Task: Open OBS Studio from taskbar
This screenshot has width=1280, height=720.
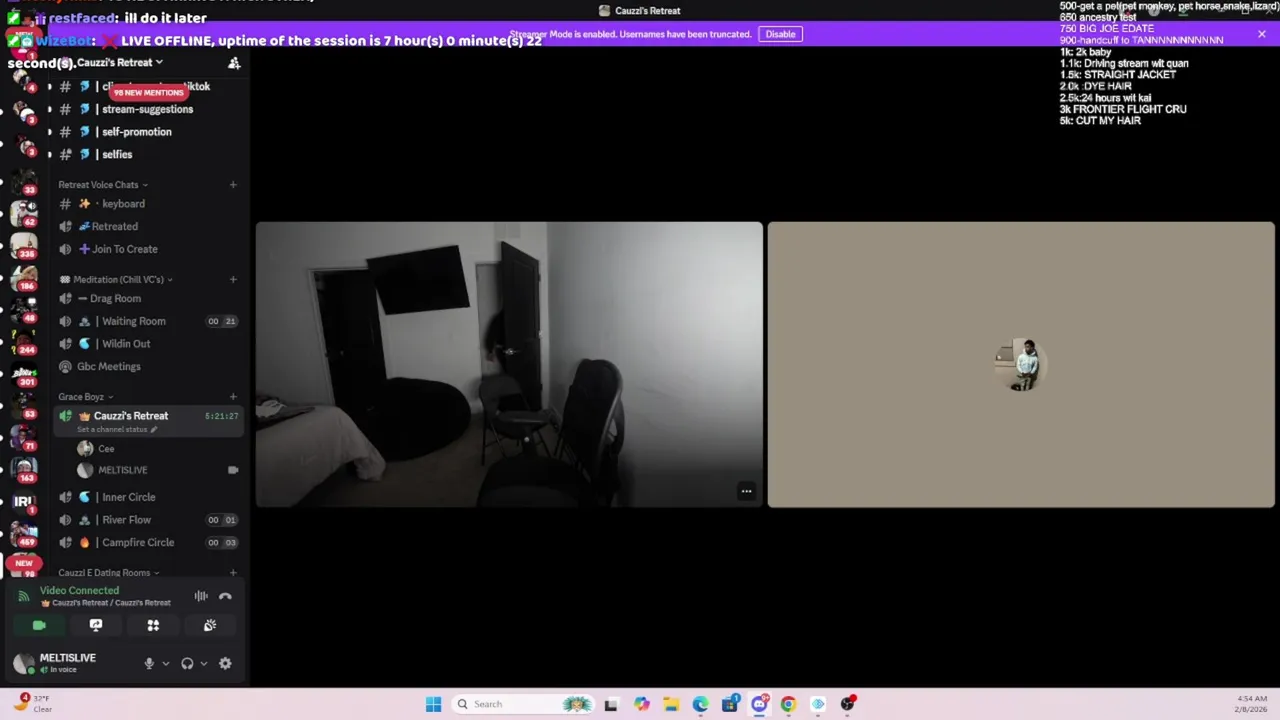Action: [847, 704]
